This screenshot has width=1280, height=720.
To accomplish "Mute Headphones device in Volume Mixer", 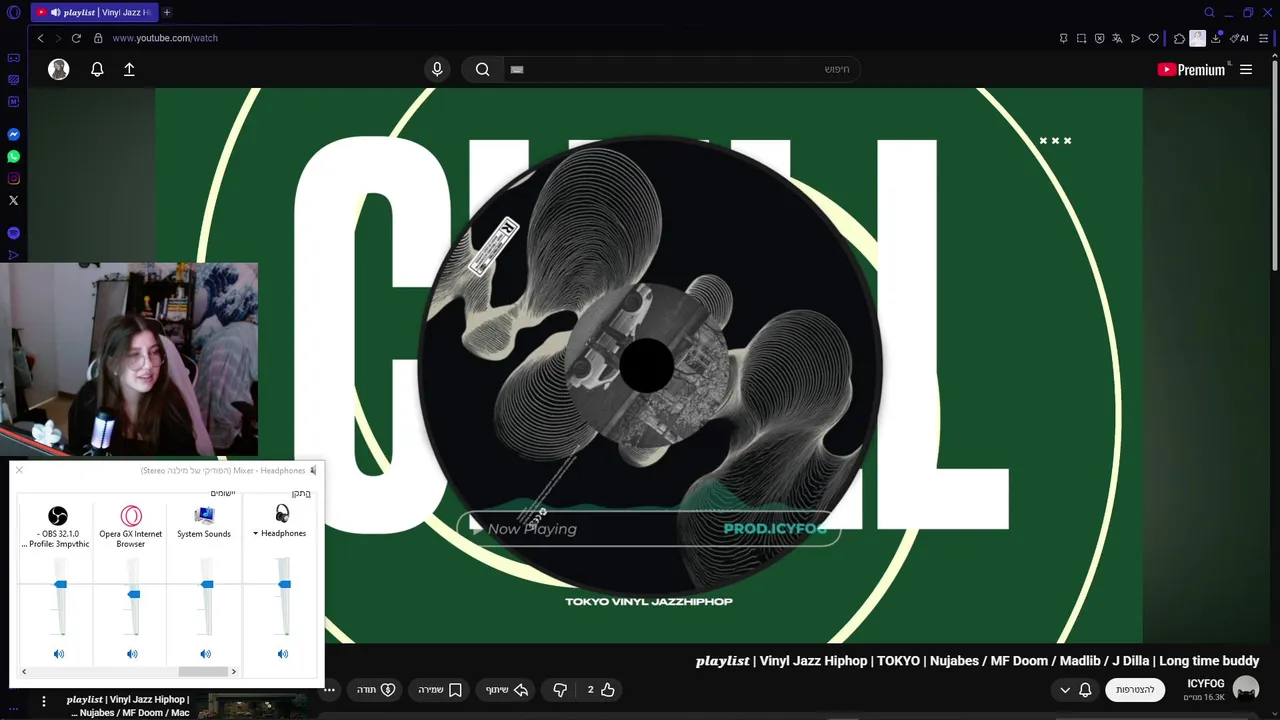I will click(283, 654).
